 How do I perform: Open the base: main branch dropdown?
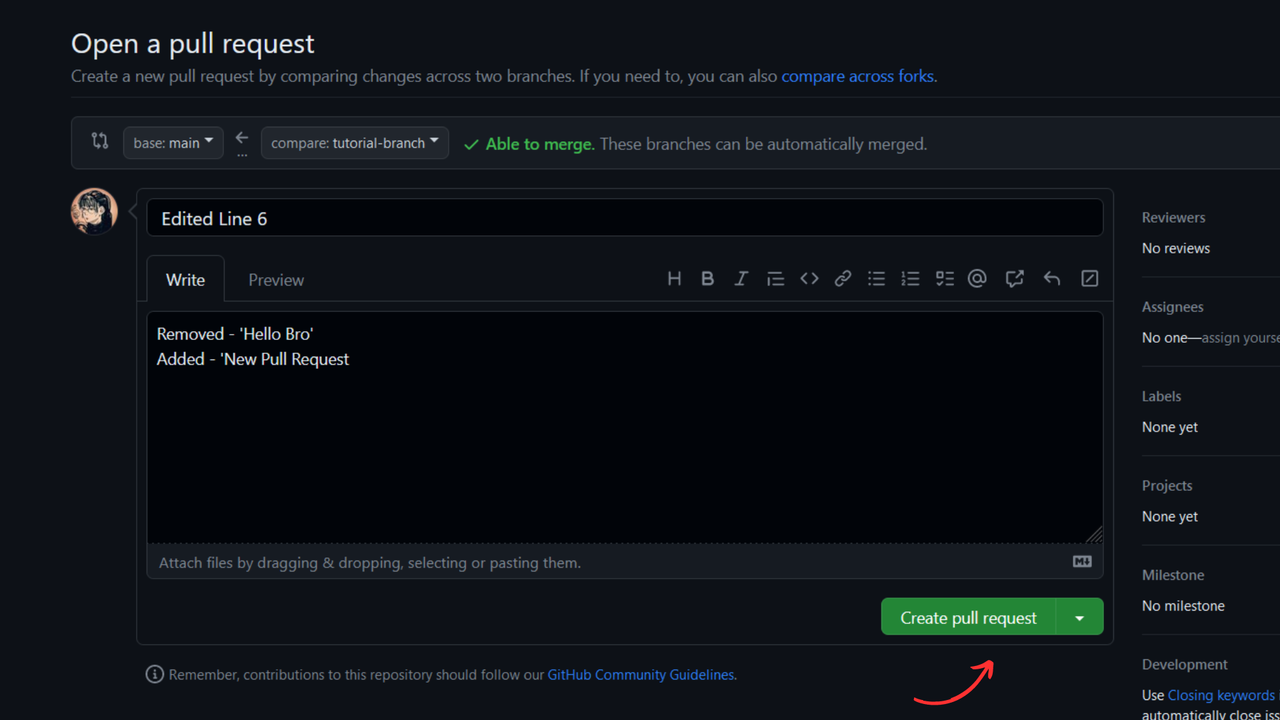tap(173, 143)
